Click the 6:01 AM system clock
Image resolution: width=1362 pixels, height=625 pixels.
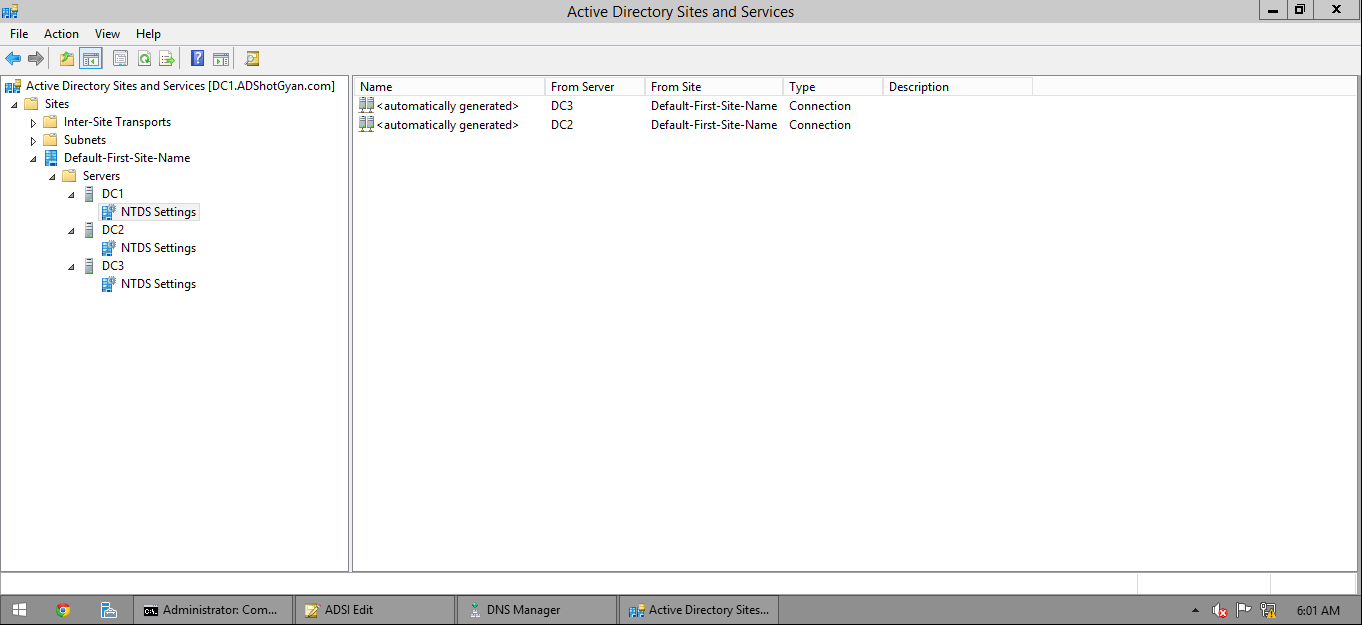pos(1317,610)
